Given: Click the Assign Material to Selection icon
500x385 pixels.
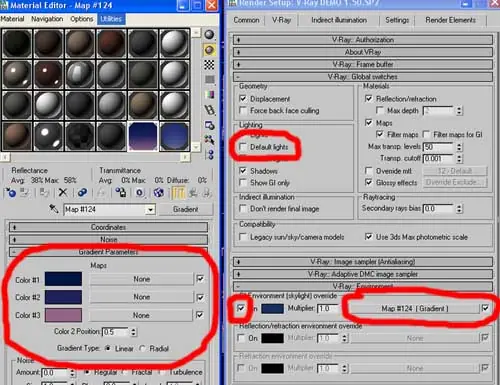Looking at the screenshot, I should point(44,193).
